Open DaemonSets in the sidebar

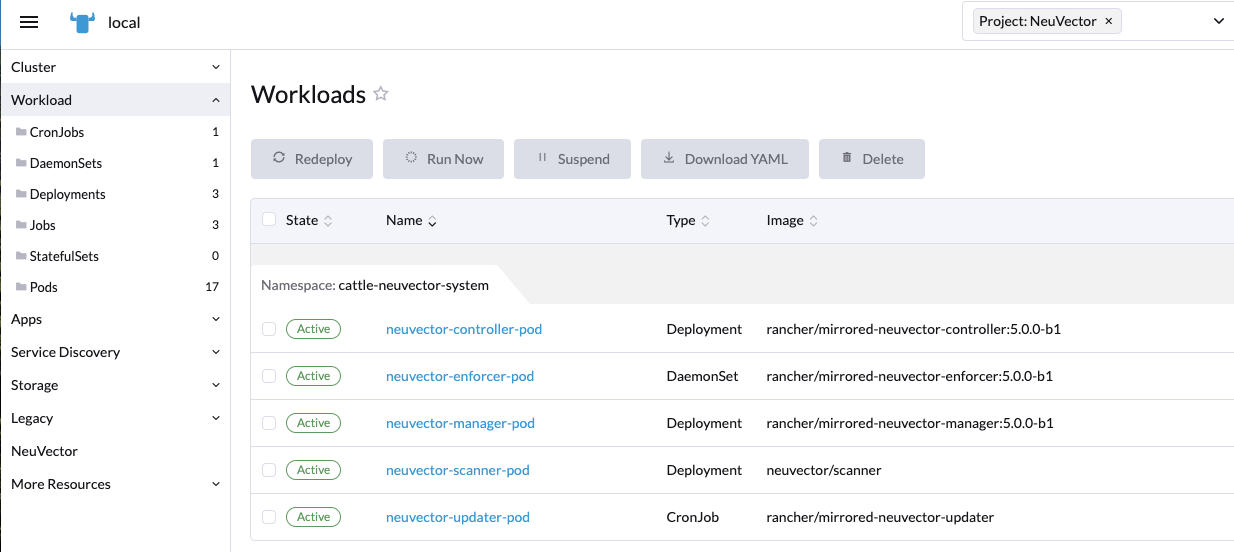(x=66, y=163)
